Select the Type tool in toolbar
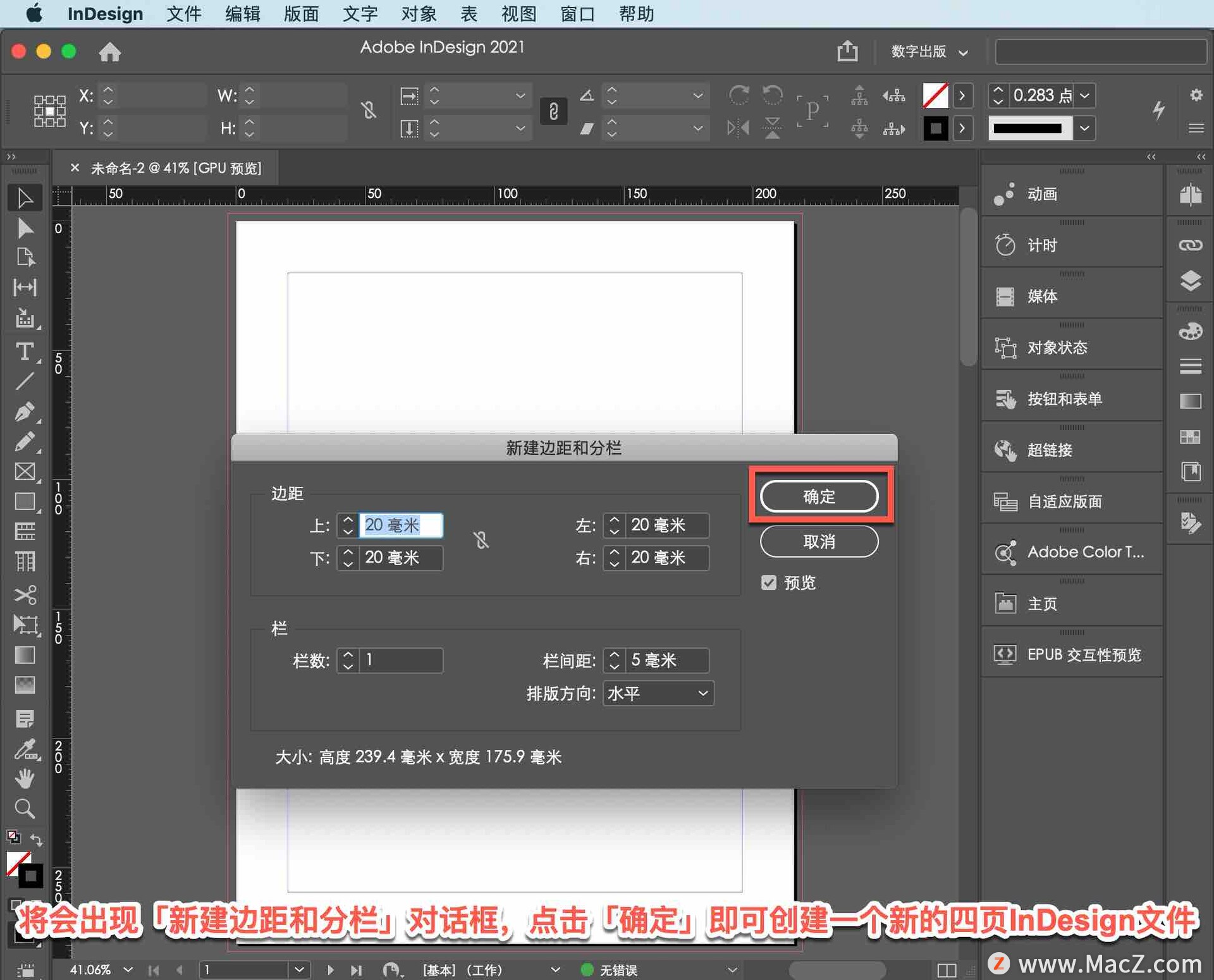This screenshot has height=980, width=1214. point(25,352)
